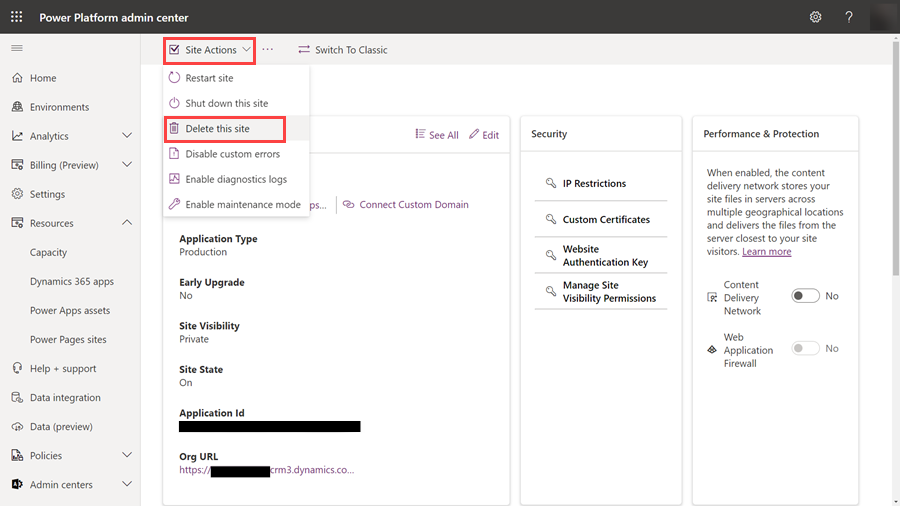Click the Delete trash can icon
Image resolution: width=900 pixels, height=506 pixels.
[x=174, y=129]
